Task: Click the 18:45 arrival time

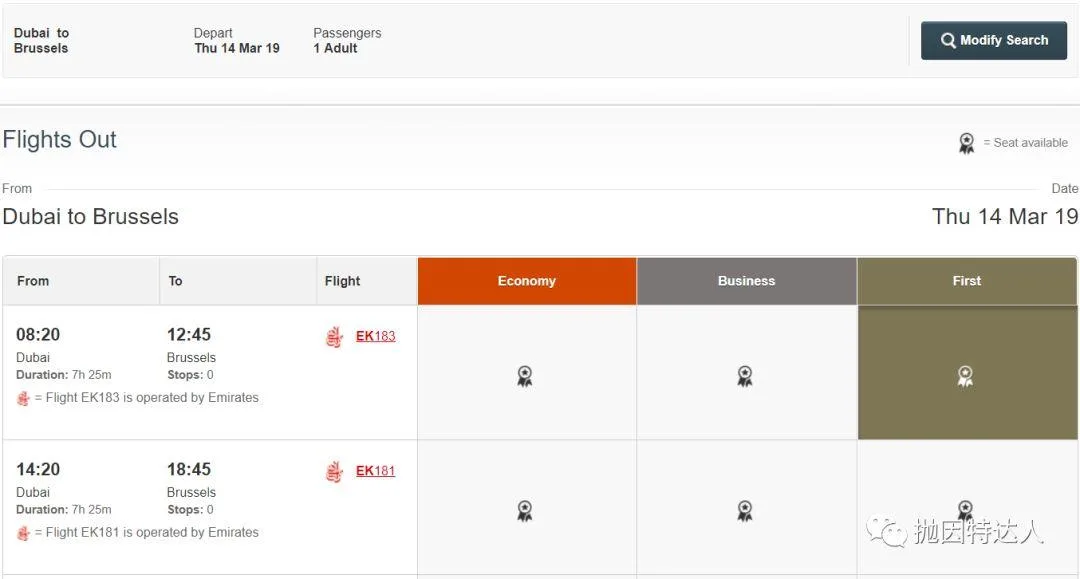Action: (x=189, y=470)
